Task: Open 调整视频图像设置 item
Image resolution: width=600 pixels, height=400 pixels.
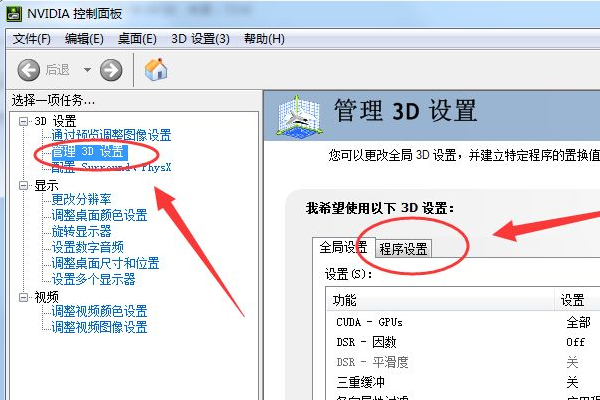Action: 99,327
